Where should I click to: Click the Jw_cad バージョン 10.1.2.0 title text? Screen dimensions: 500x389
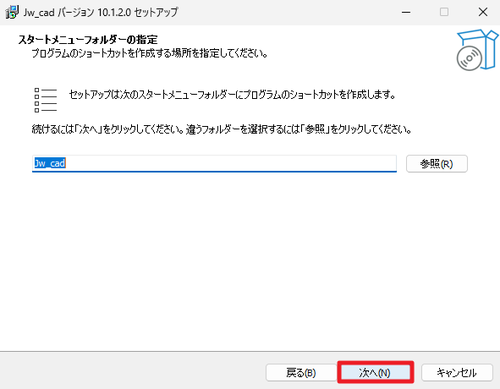(101, 12)
